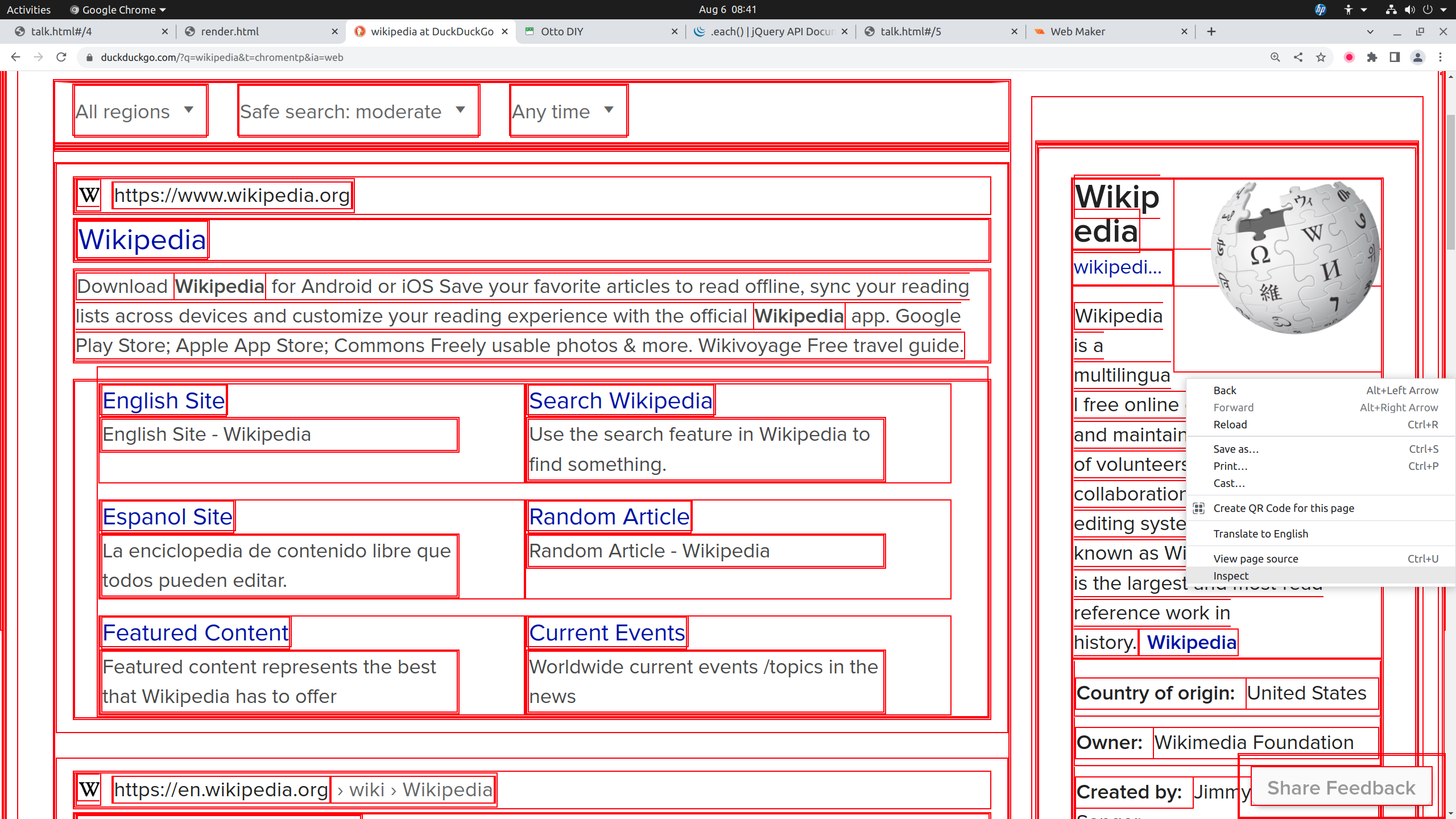Click the bookmark star icon
This screenshot has height=819, width=1456.
click(x=1321, y=57)
